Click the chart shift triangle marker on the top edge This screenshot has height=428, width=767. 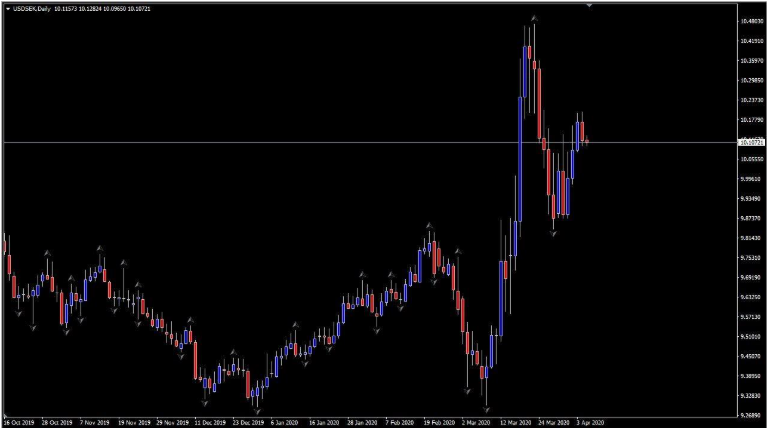point(589,5)
